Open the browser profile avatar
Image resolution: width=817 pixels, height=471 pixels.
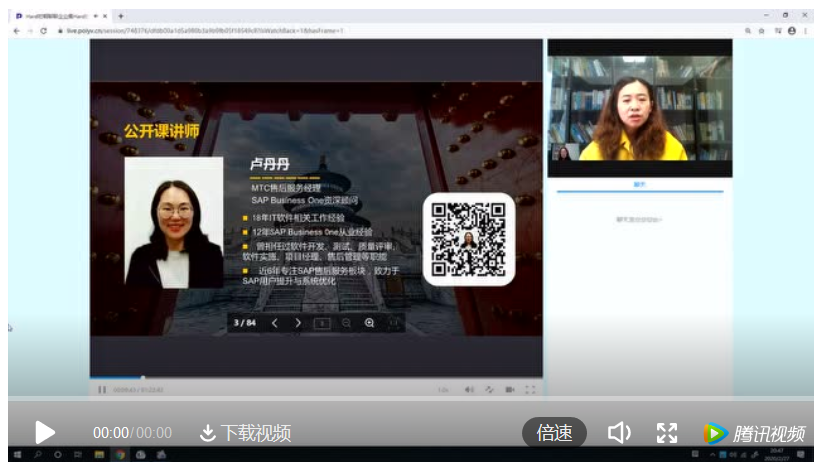coord(791,31)
